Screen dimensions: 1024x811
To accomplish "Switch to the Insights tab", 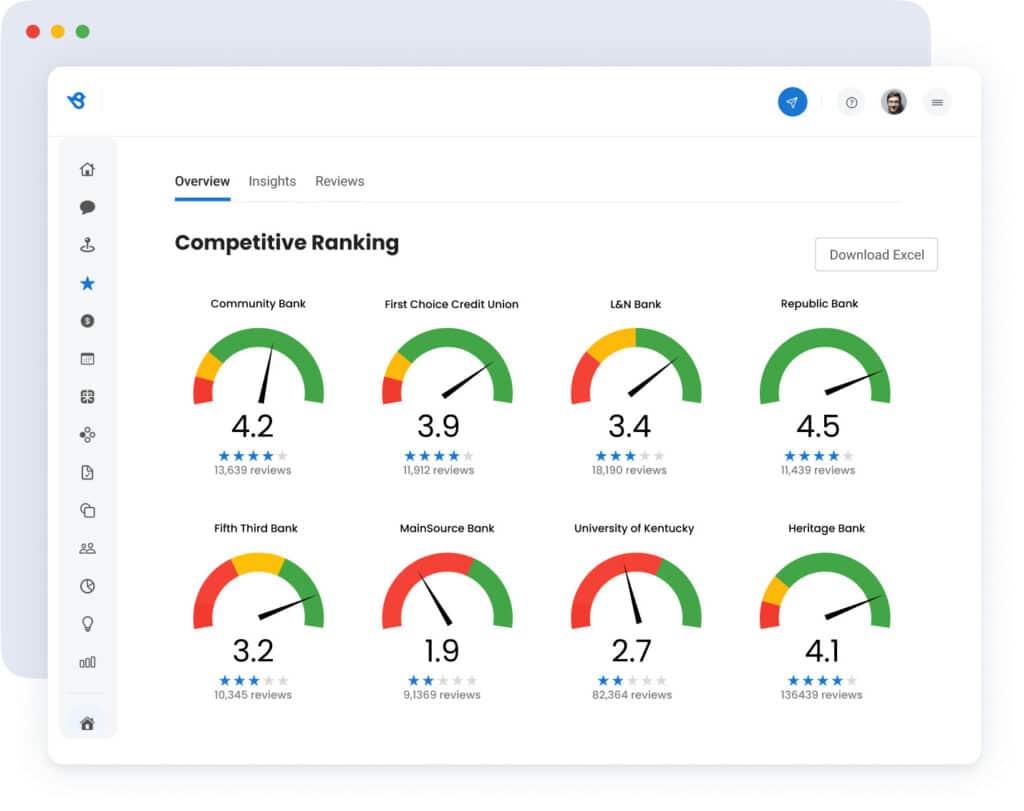I will tap(272, 182).
